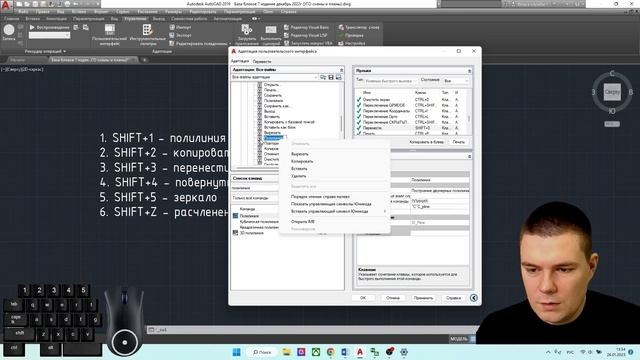Click the Отмена button

pyautogui.click(x=393, y=298)
